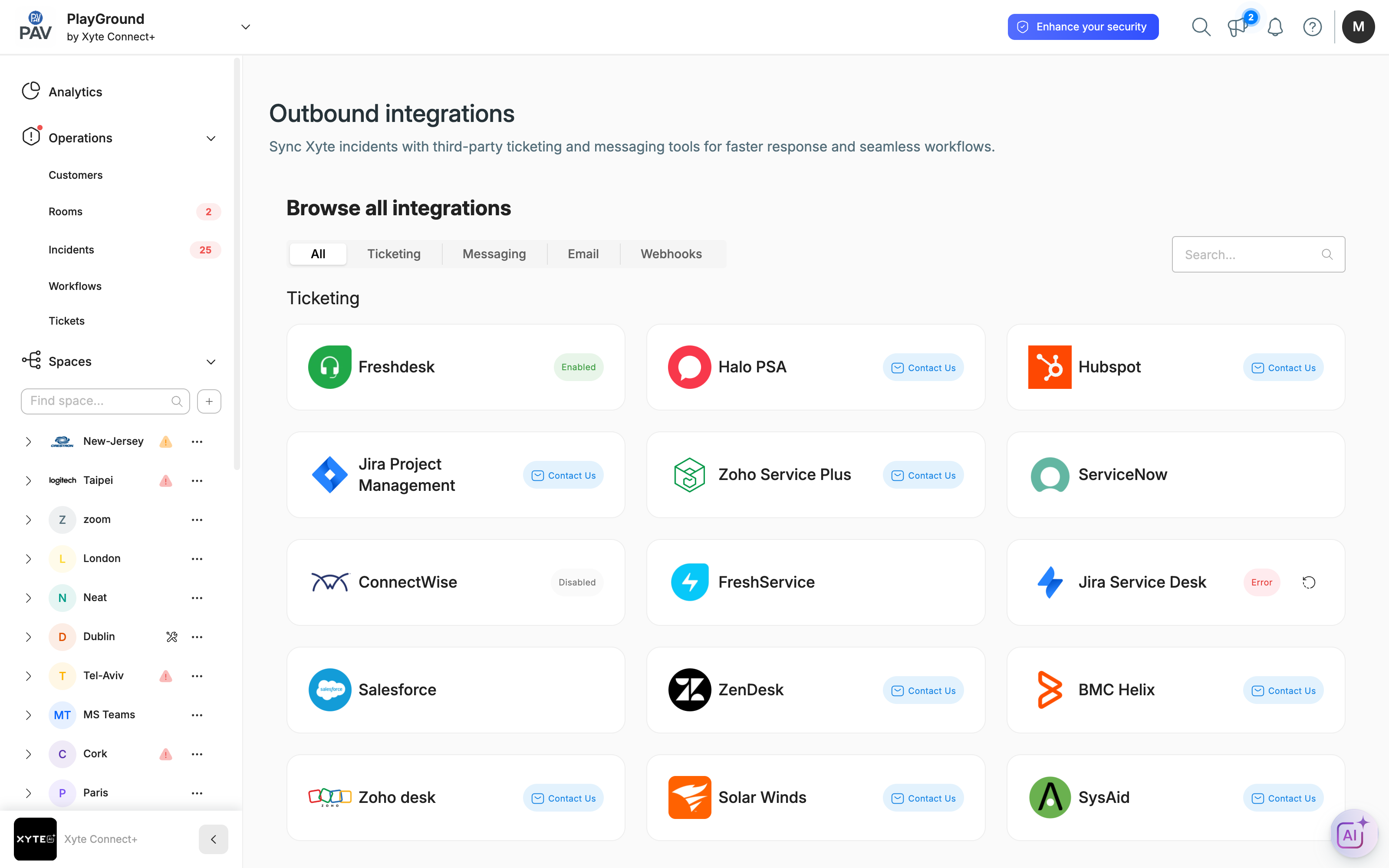Expand the Paris space tree
Viewport: 1389px width, 868px height.
click(28, 793)
